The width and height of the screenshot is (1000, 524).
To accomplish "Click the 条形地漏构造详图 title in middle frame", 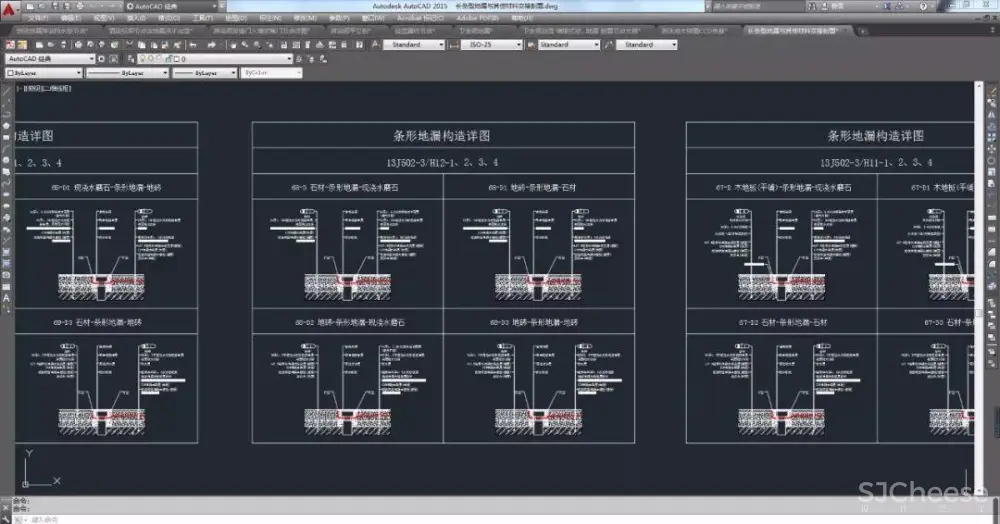I will [x=441, y=135].
